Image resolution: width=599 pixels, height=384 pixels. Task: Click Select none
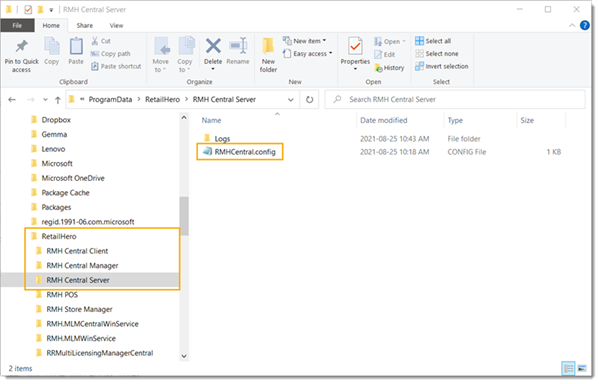(x=437, y=53)
